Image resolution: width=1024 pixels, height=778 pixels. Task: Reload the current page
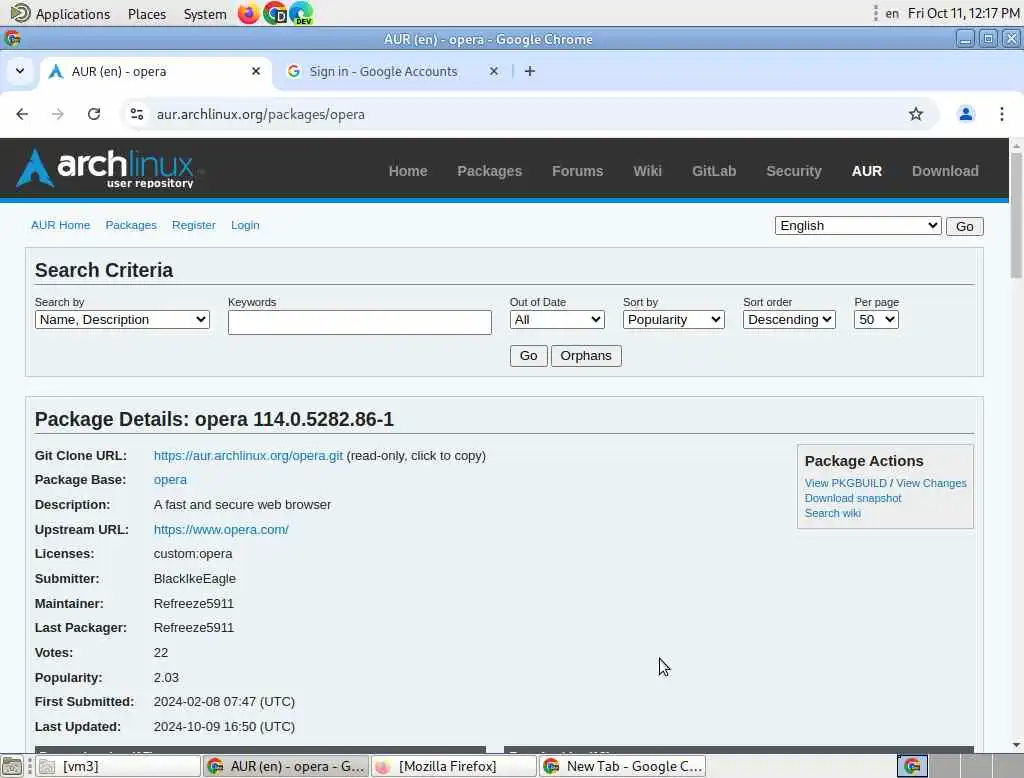coord(94,114)
